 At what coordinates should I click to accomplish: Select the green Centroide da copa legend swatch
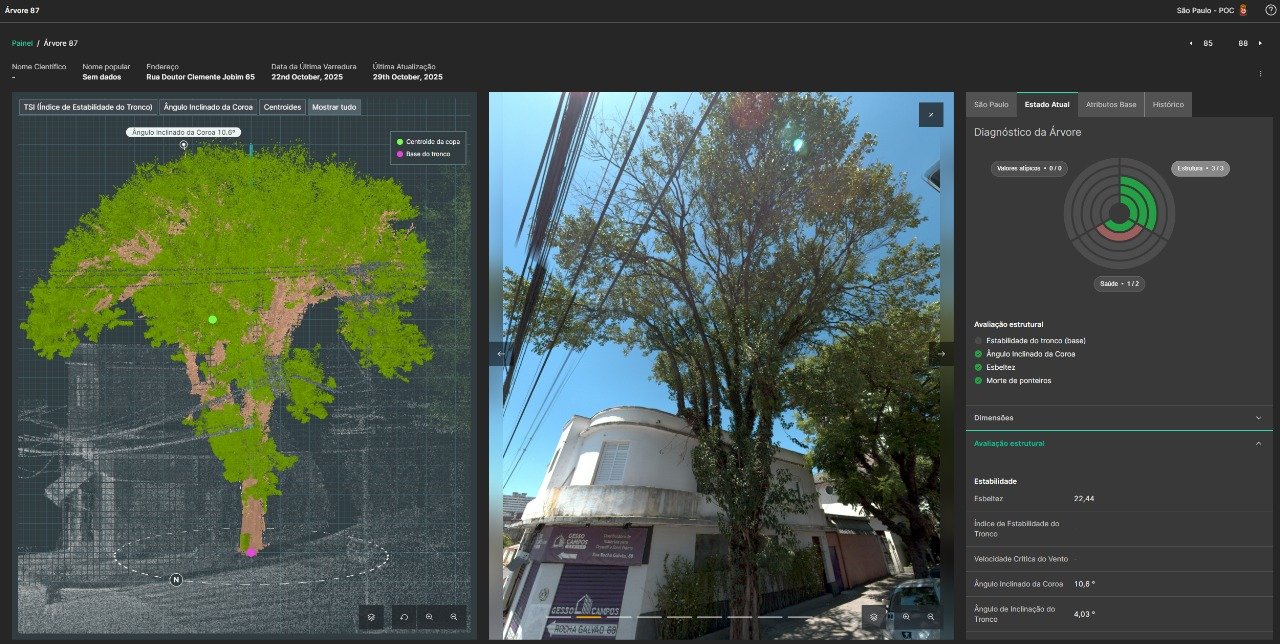tap(400, 143)
